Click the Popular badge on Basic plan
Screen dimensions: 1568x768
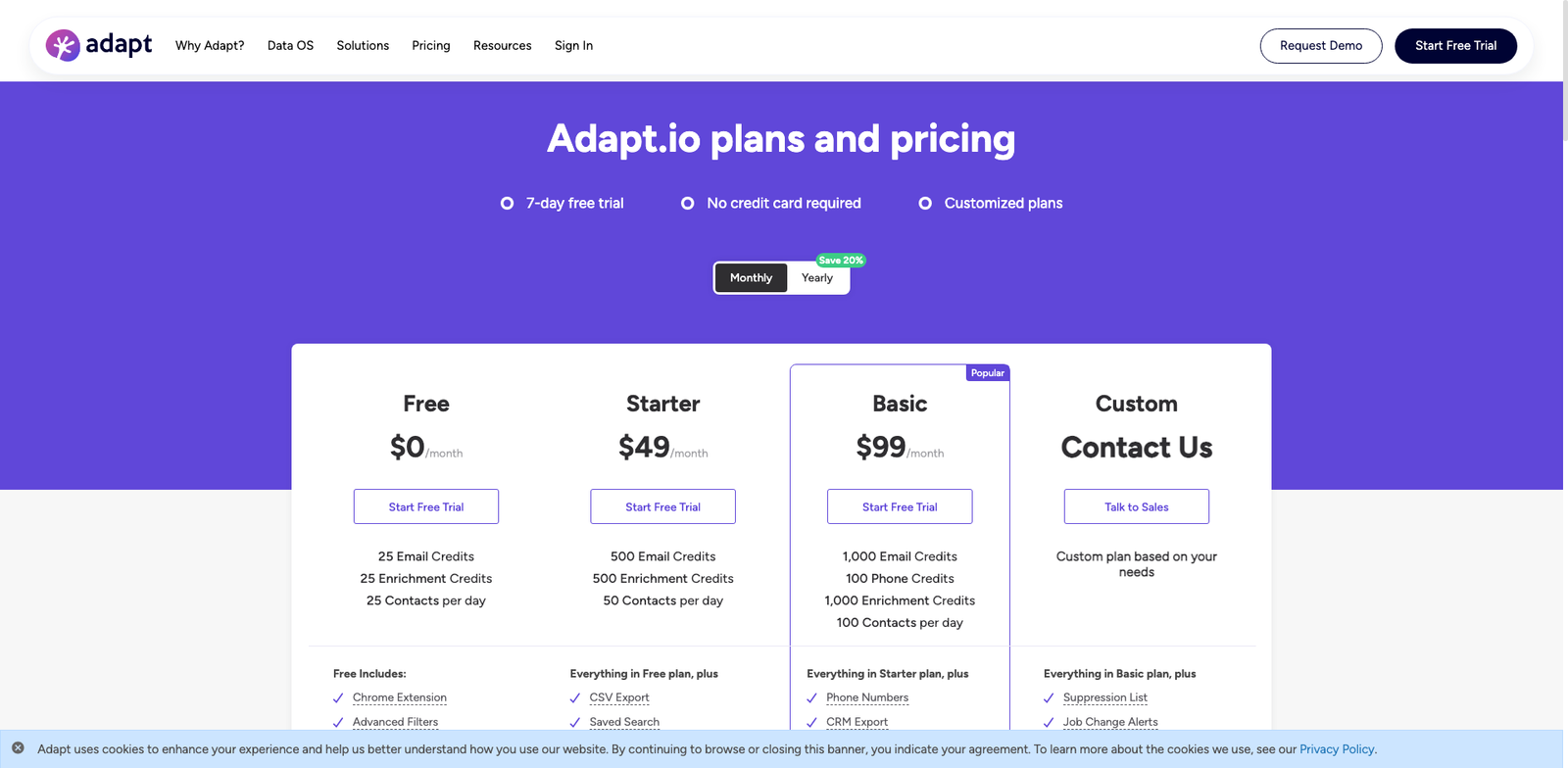(x=987, y=373)
